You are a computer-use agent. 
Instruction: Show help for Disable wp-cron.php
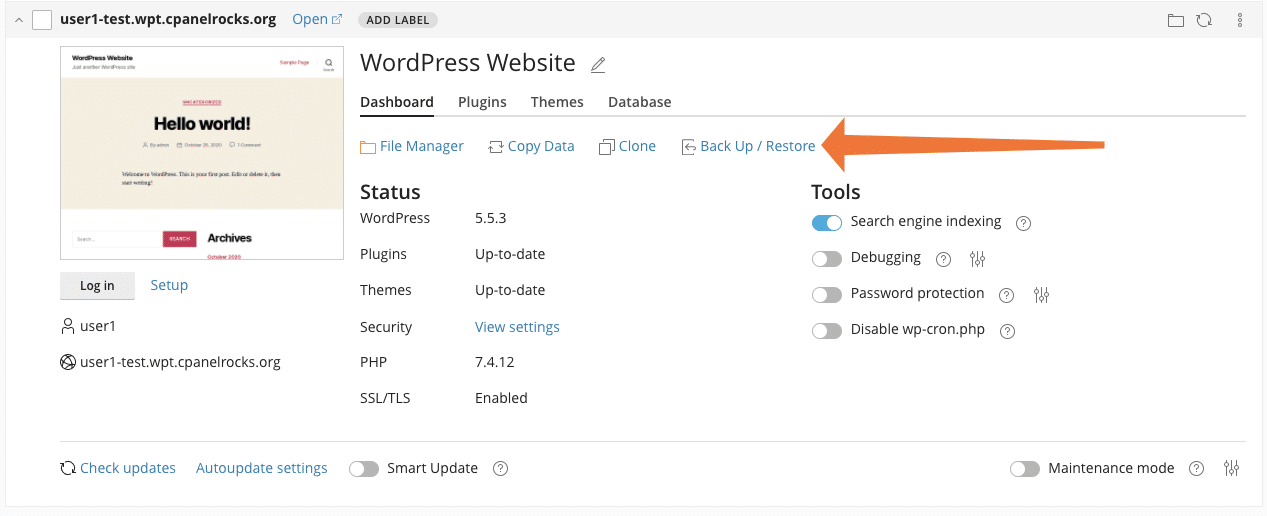(x=1008, y=331)
